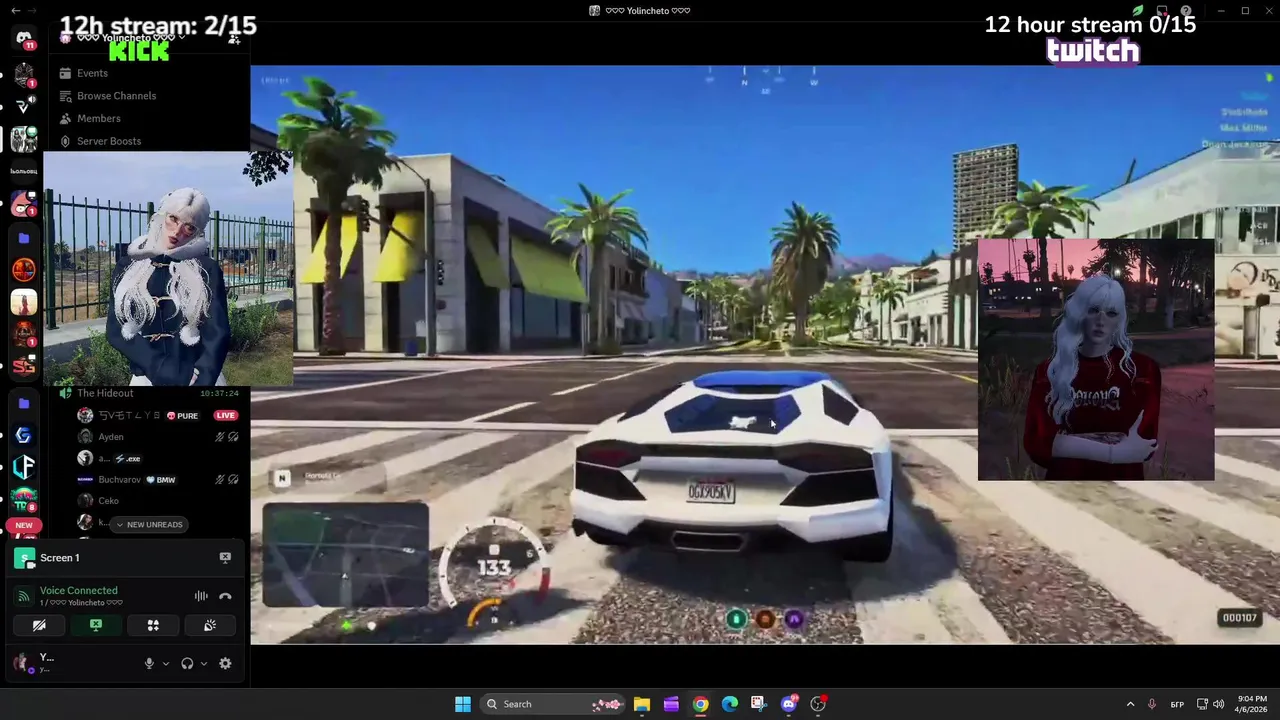1280x720 pixels.
Task: Select the server icon labeled ьольовц
Action: [x=24, y=171]
